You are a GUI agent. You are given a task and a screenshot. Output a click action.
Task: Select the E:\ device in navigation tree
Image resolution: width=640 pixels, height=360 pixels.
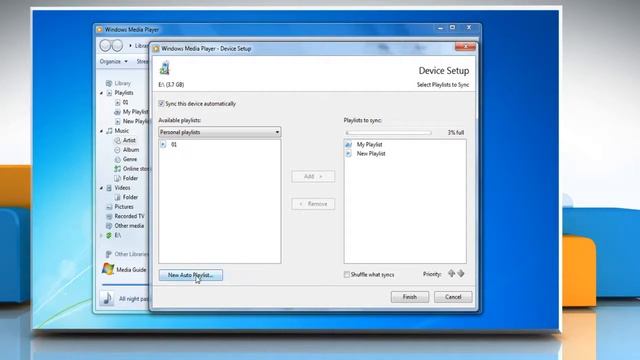(x=118, y=236)
